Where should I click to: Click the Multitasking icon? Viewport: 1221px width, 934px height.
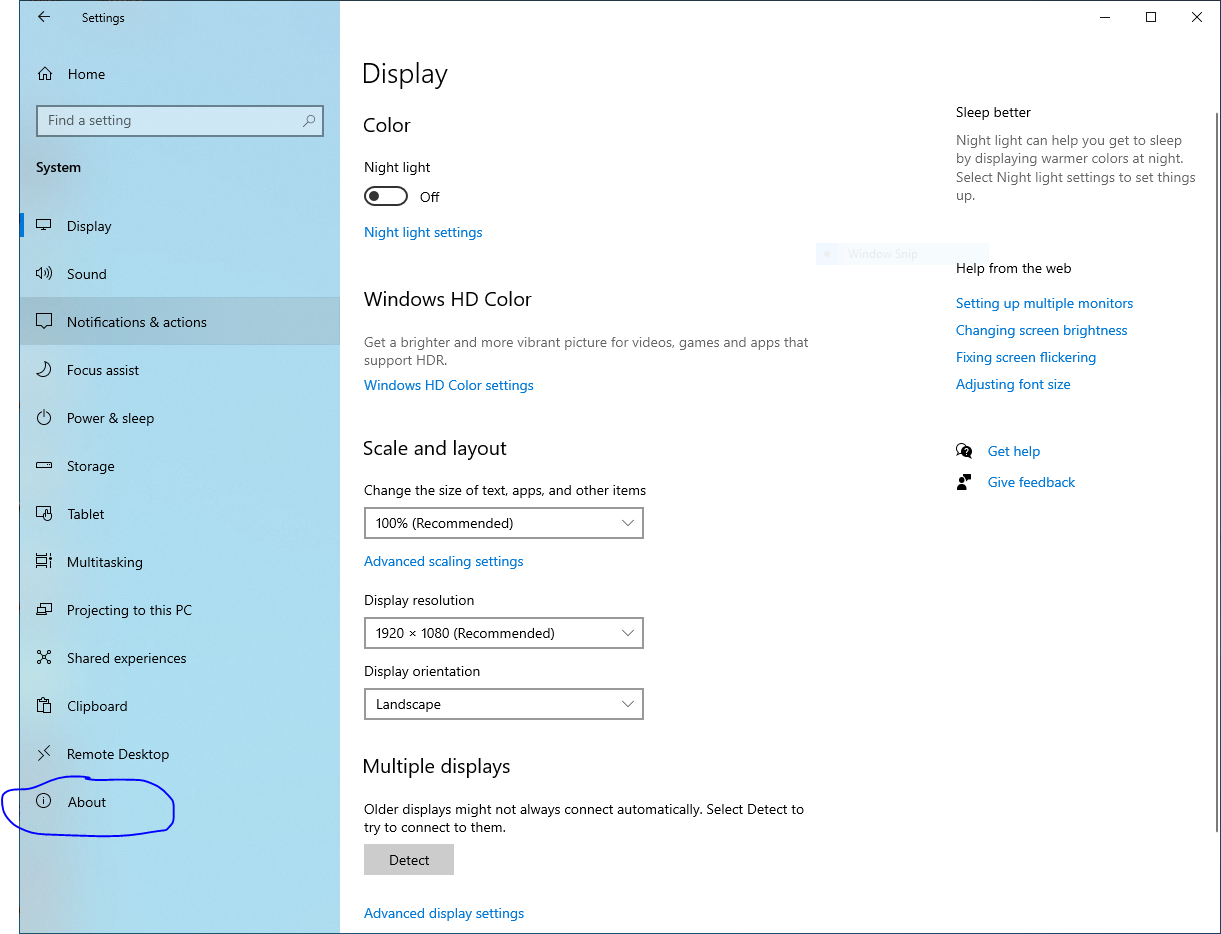(x=44, y=562)
